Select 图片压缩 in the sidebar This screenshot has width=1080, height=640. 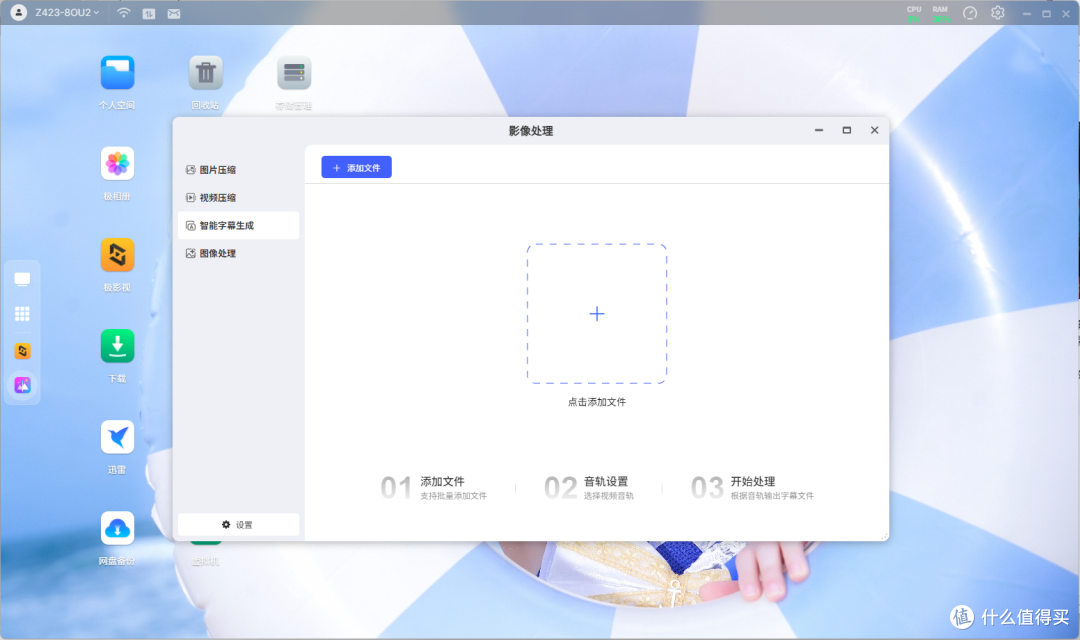pyautogui.click(x=238, y=169)
